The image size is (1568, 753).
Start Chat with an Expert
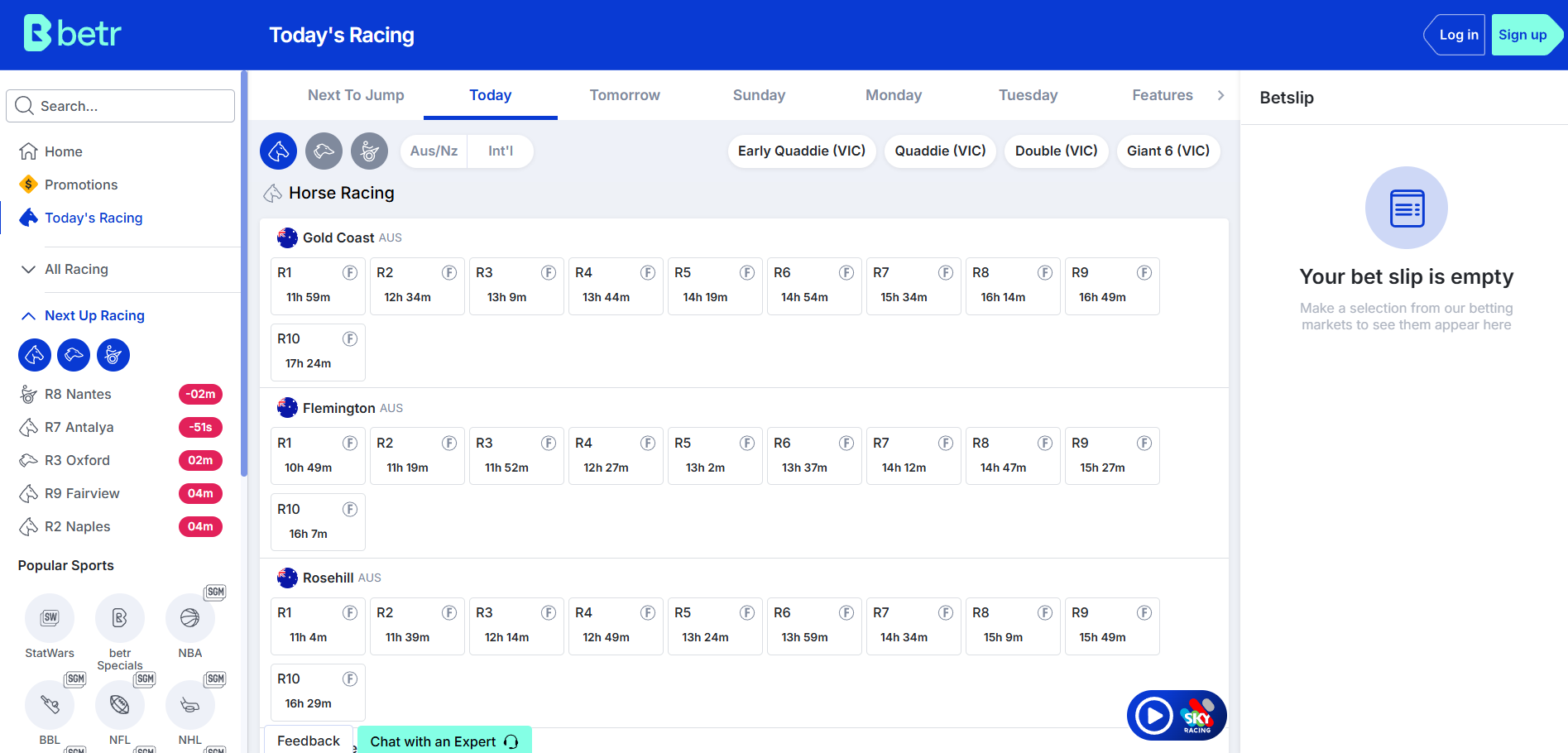point(444,741)
